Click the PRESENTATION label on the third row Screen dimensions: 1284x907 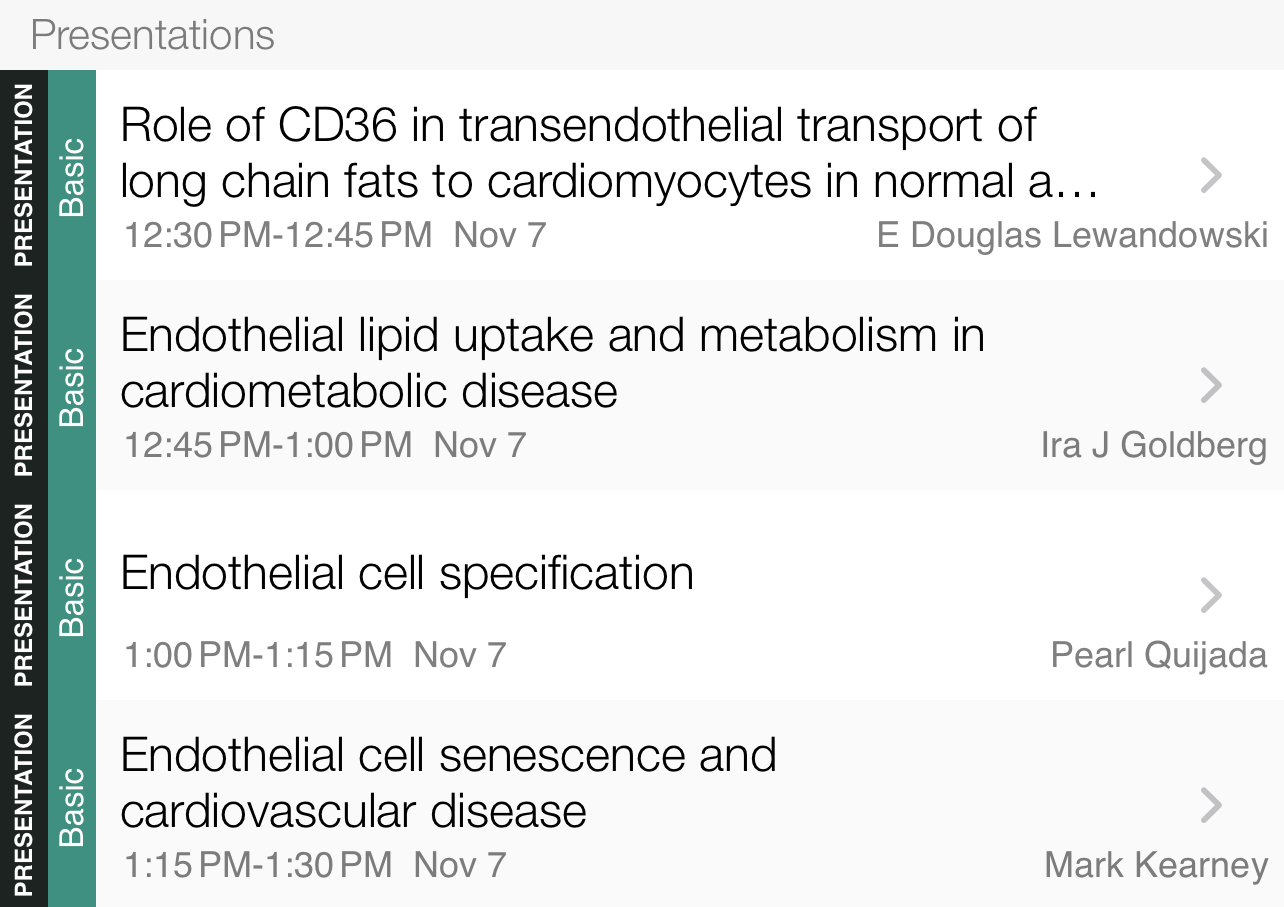click(x=23, y=596)
